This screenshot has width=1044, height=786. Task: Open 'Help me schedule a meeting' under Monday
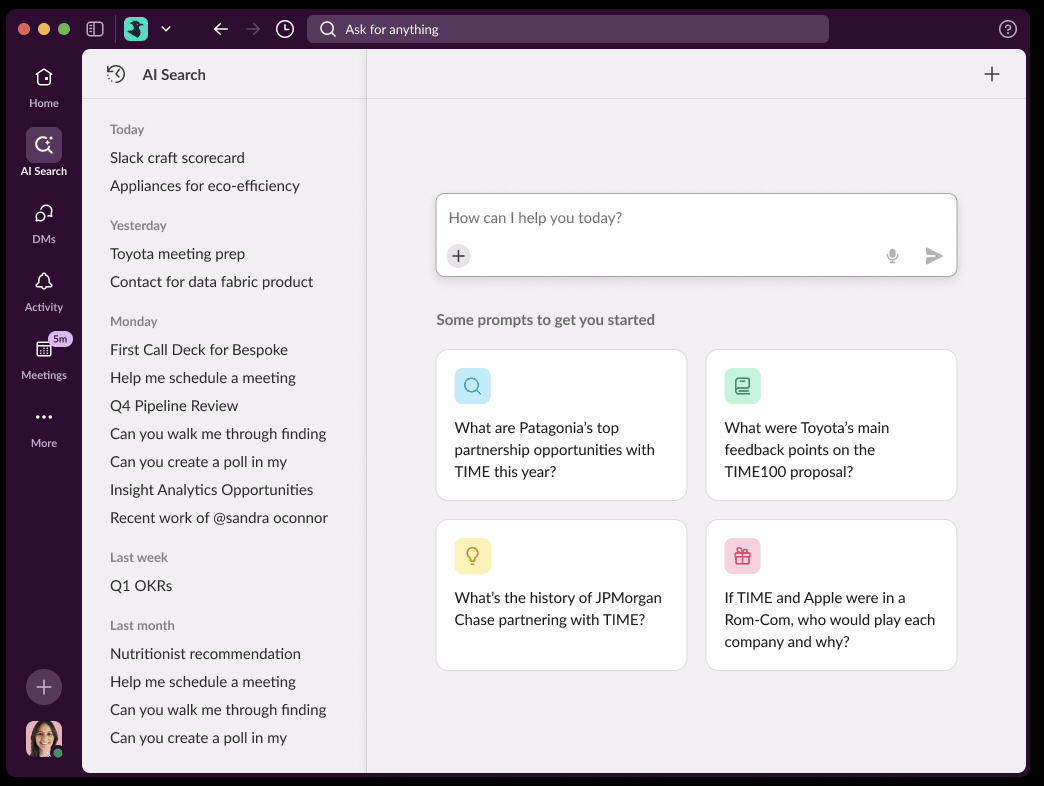point(202,377)
